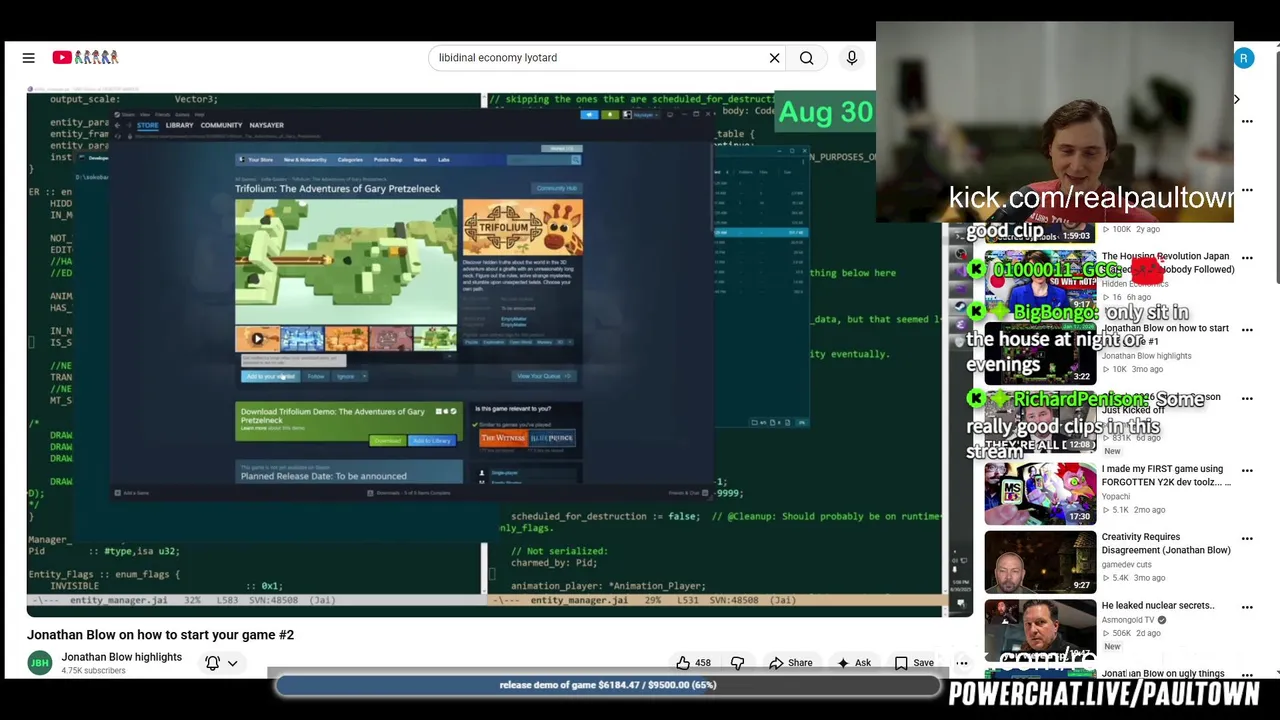Toggle the notification bell for this channel
The image size is (1280, 720).
(213, 663)
